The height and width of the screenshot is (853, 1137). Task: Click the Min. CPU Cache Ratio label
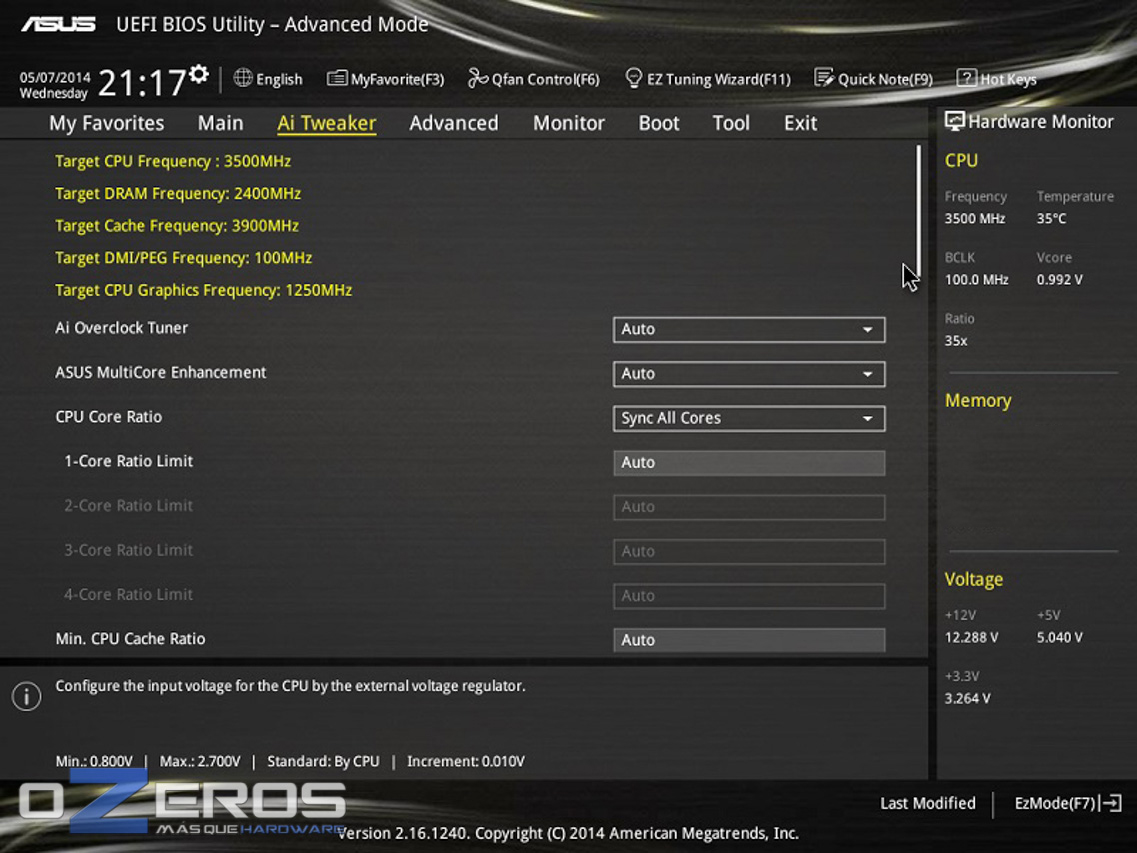[x=130, y=638]
